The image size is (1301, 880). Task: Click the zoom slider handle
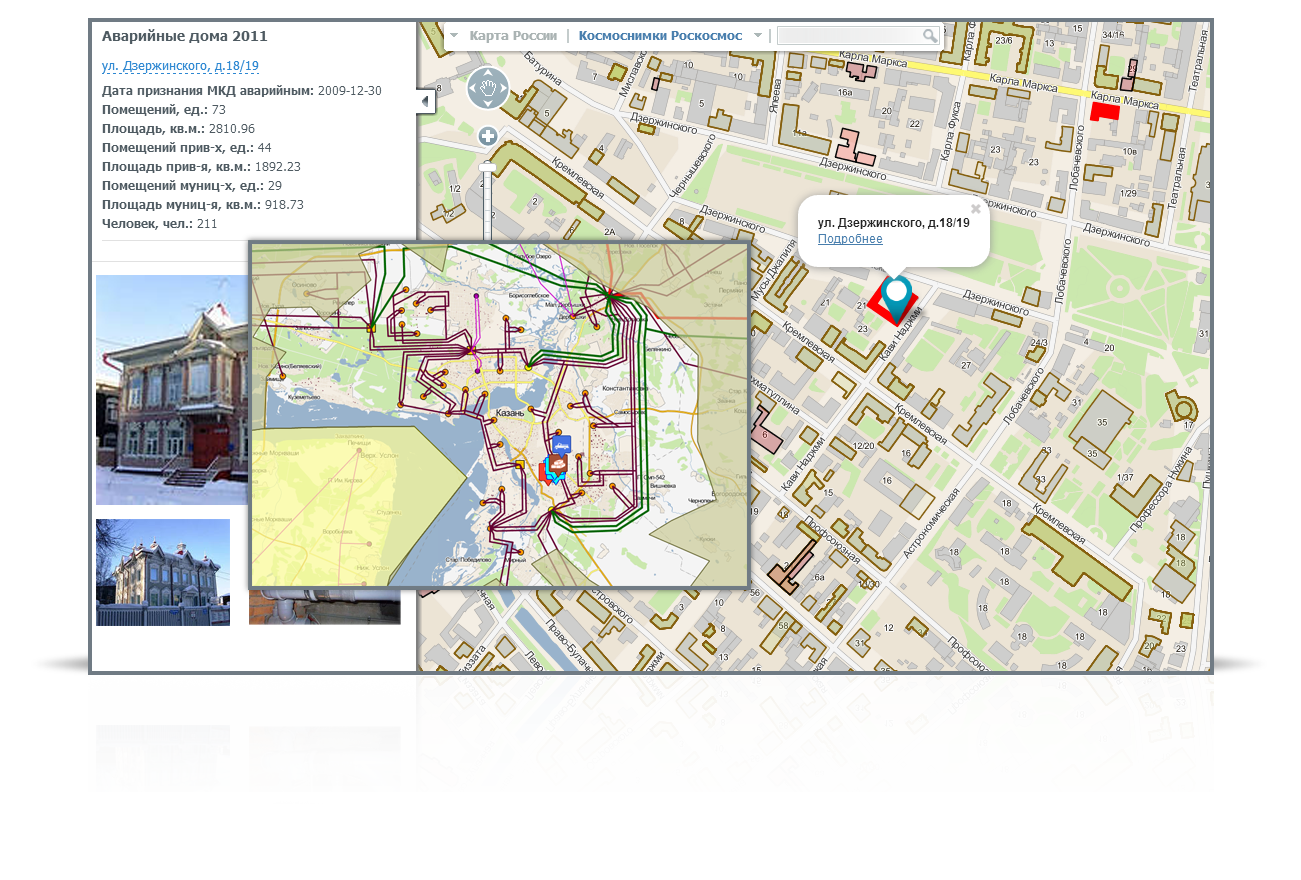point(488,167)
